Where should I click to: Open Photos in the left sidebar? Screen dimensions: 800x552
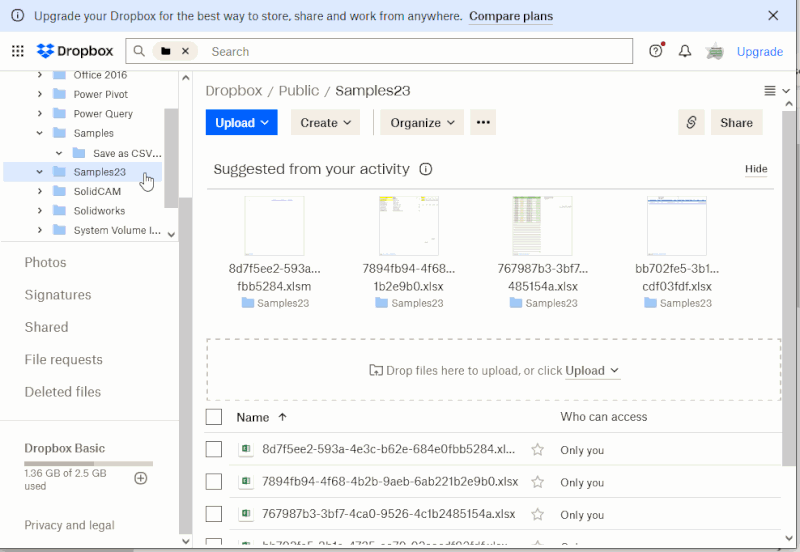point(46,262)
